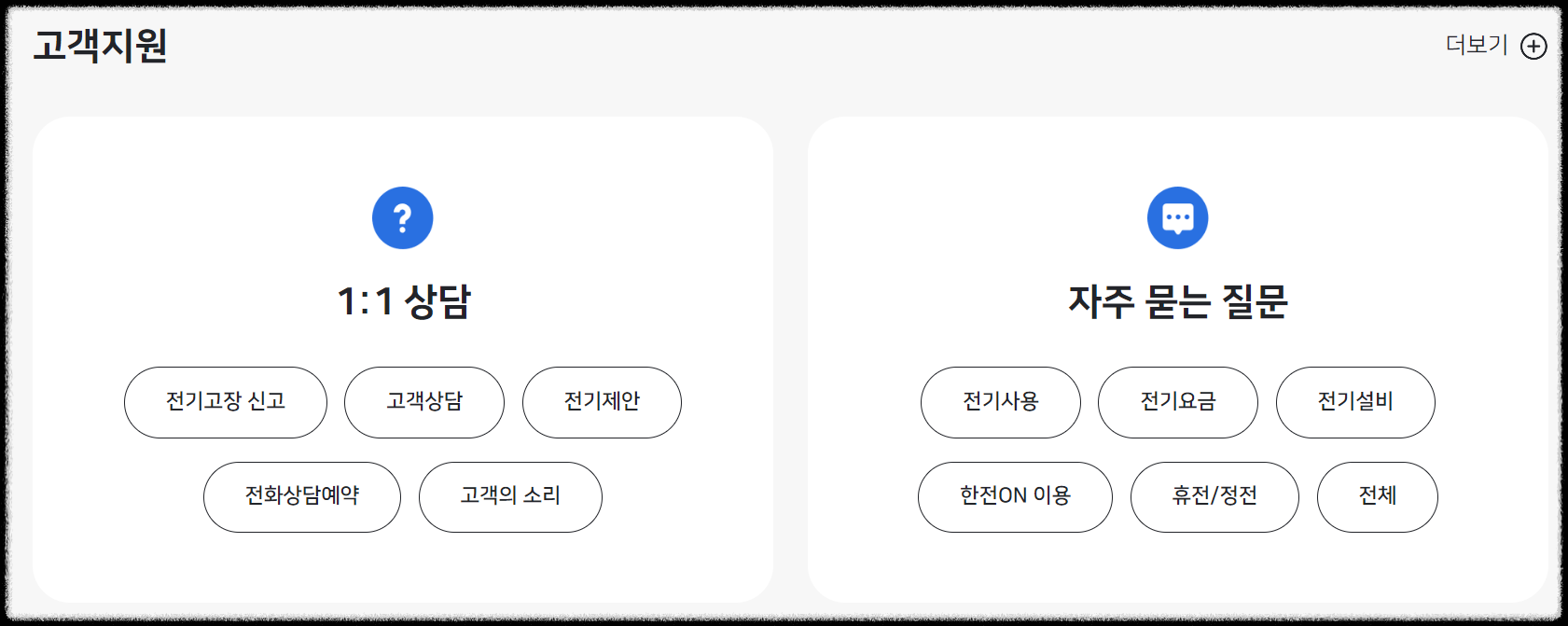The width and height of the screenshot is (1568, 626).
Task: Open the 고객상담 consultation option
Action: 424,402
